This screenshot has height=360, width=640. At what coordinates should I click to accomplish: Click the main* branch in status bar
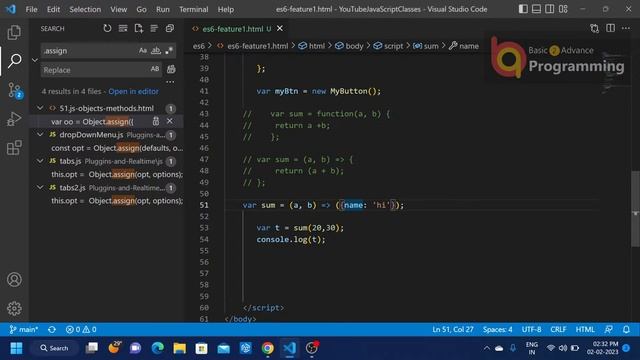click(24, 329)
